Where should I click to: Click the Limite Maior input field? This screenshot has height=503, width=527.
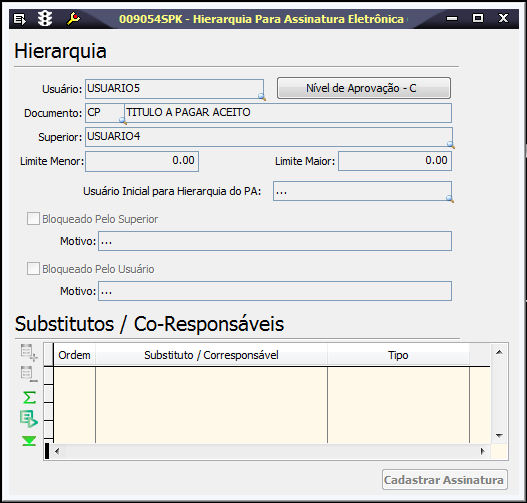point(395,161)
